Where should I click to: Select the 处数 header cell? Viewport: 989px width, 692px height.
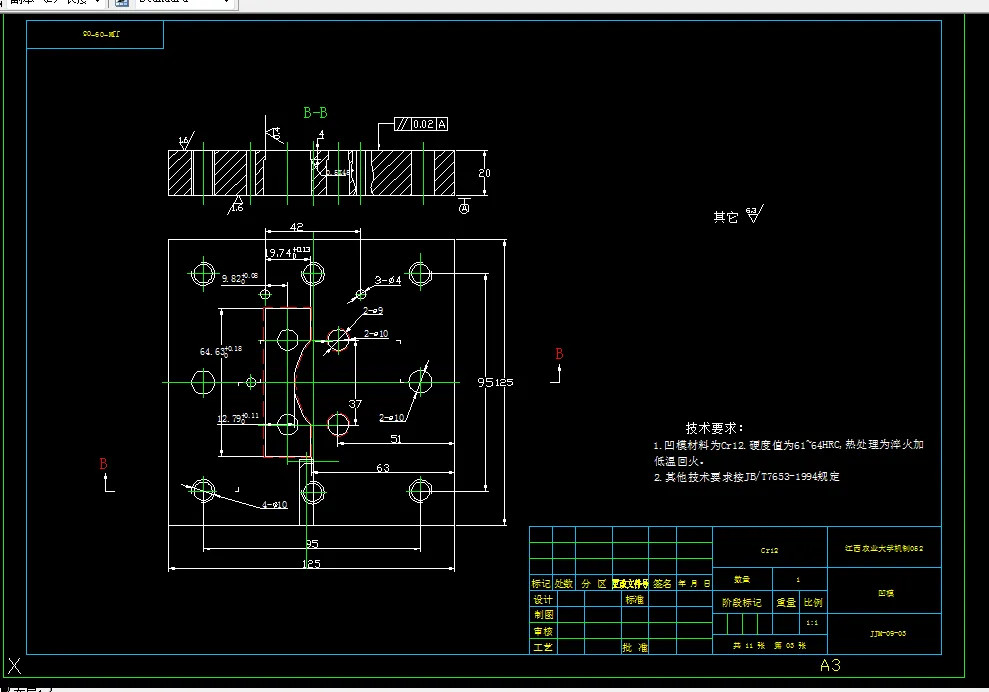[563, 584]
